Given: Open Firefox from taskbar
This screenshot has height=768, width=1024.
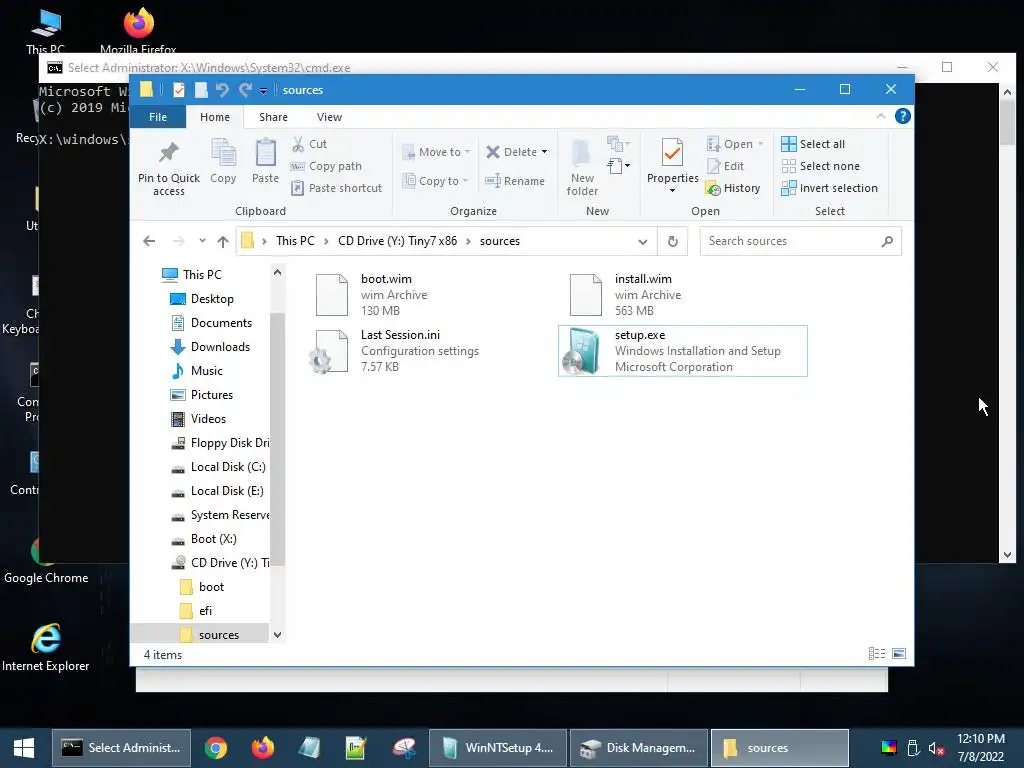Looking at the screenshot, I should point(263,748).
